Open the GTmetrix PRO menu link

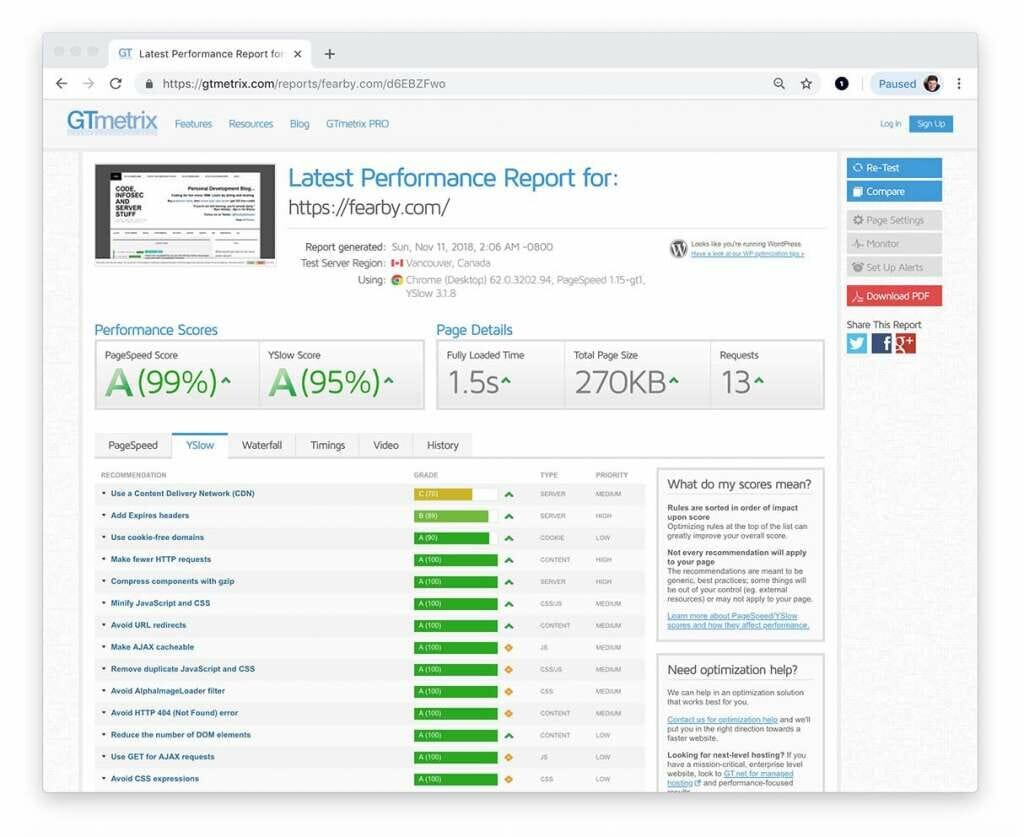[x=357, y=124]
